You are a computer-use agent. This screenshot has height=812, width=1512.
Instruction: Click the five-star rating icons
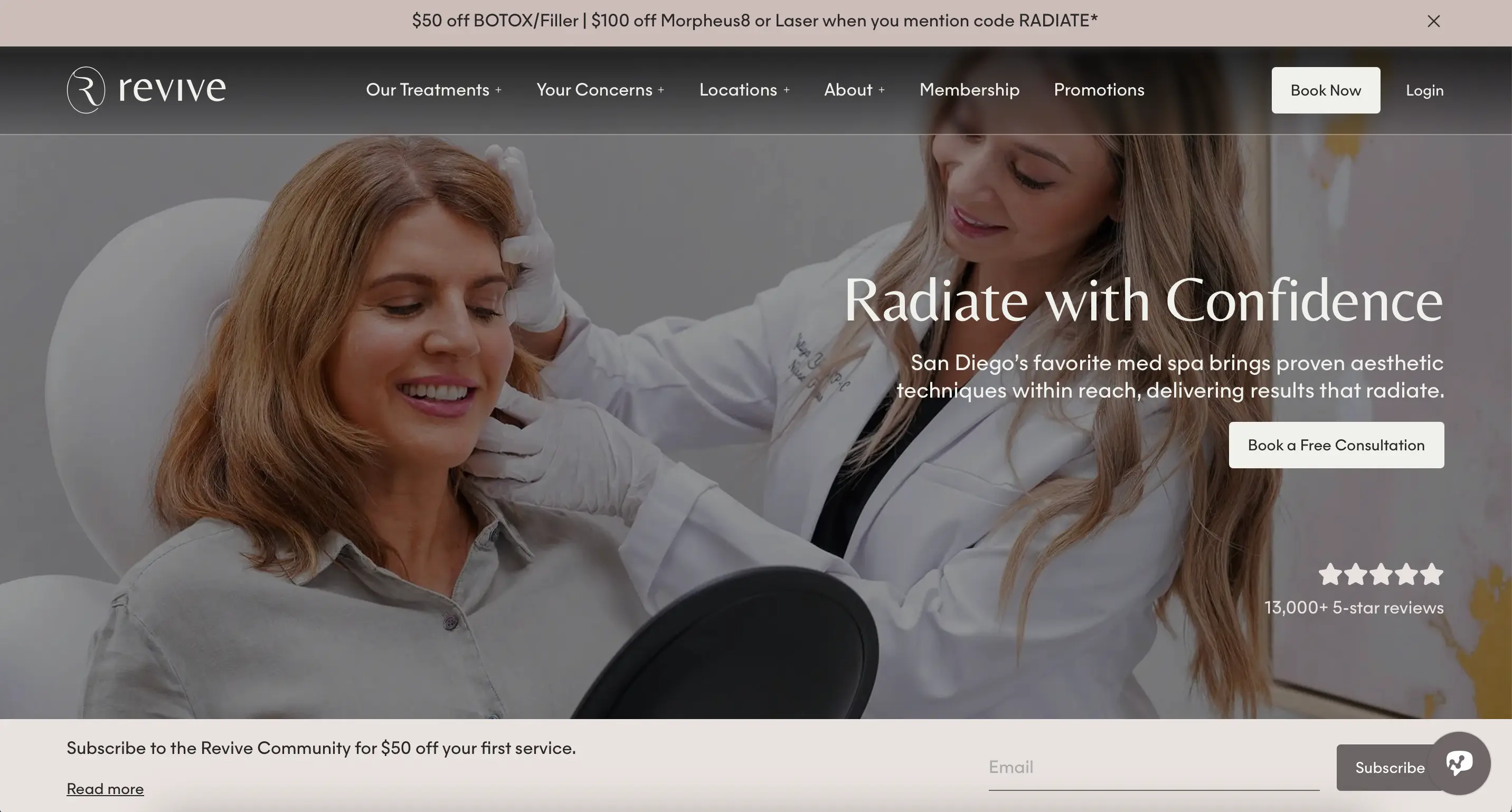pyautogui.click(x=1381, y=574)
